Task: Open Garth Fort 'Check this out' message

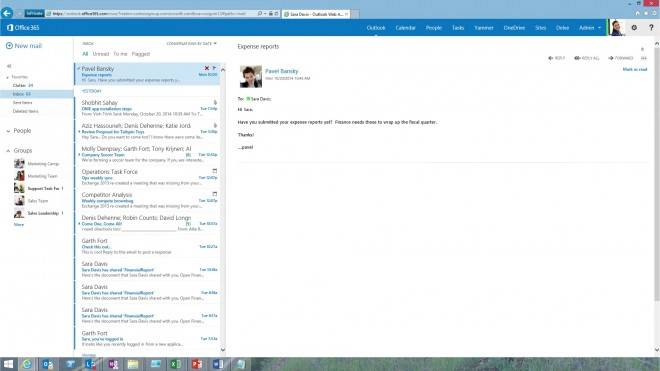Action: [147, 246]
